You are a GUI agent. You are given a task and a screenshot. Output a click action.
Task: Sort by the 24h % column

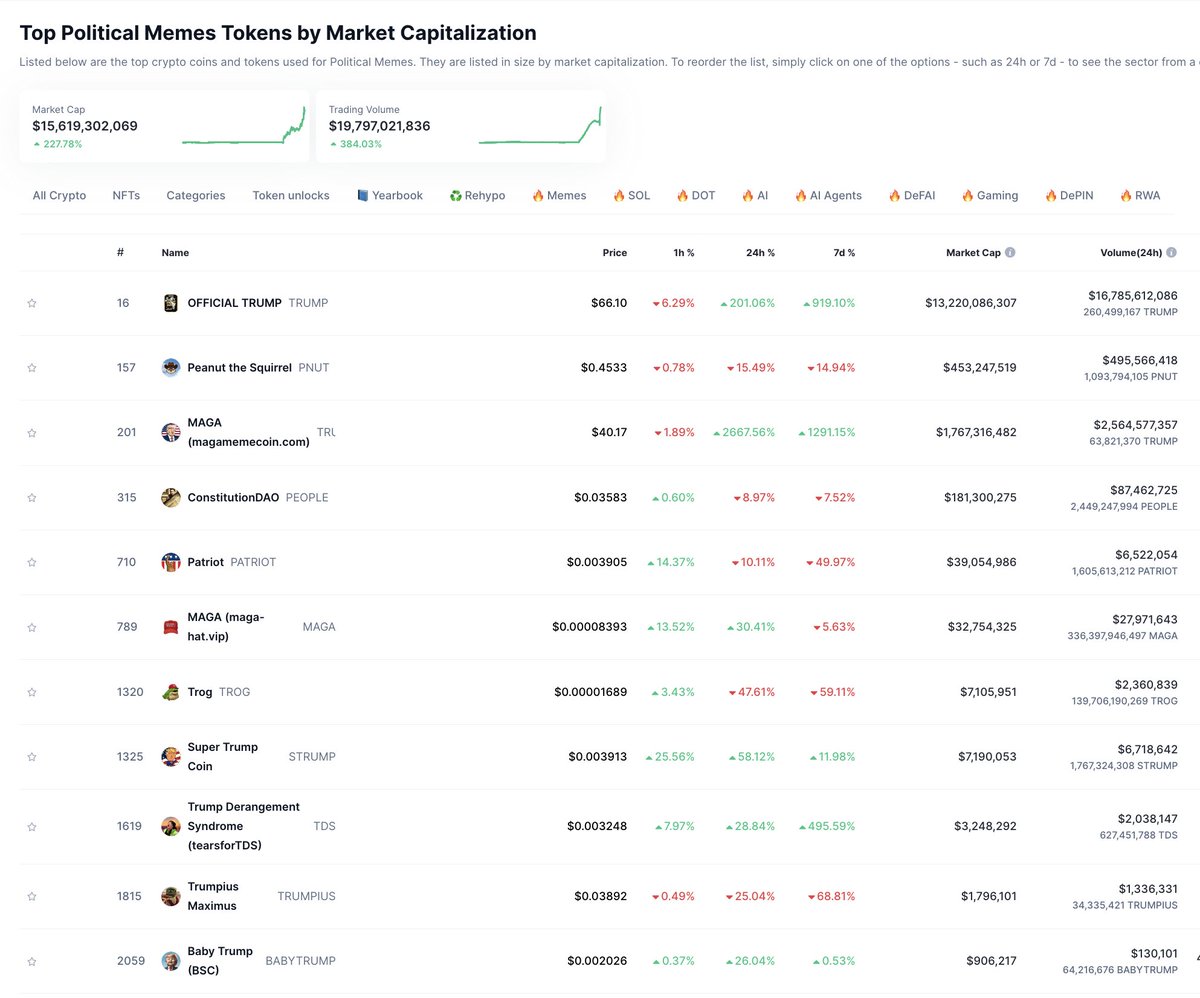click(758, 253)
